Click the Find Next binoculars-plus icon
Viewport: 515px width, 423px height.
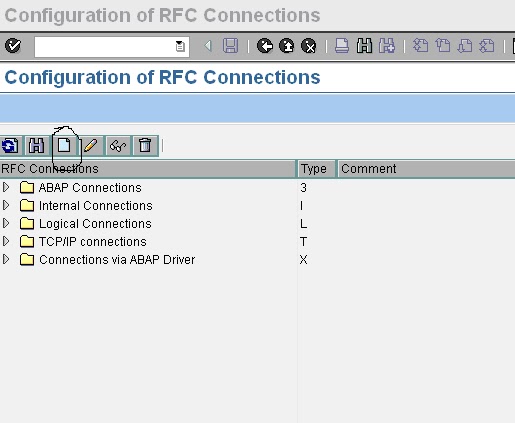(387, 46)
